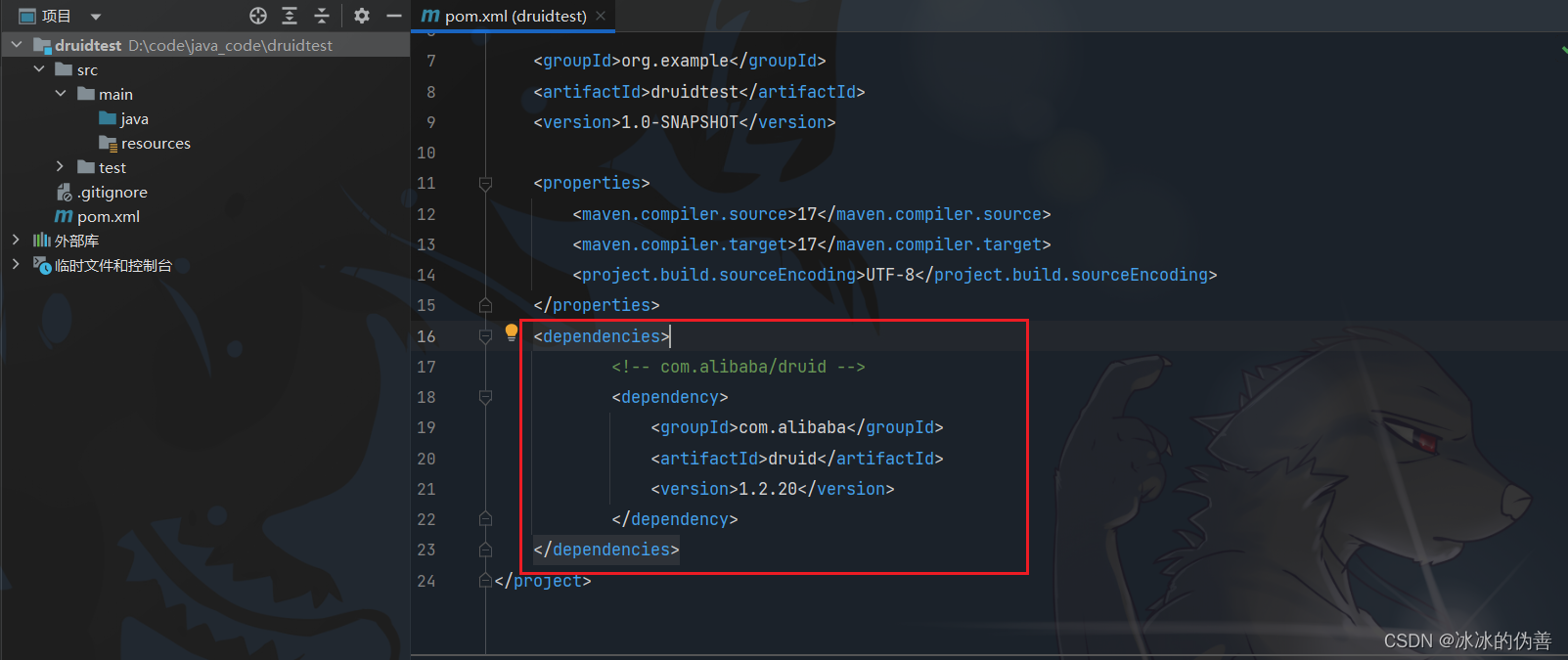Viewport: 1568px width, 660px height.
Task: Click the external libraries bars icon
Action: tap(42, 241)
